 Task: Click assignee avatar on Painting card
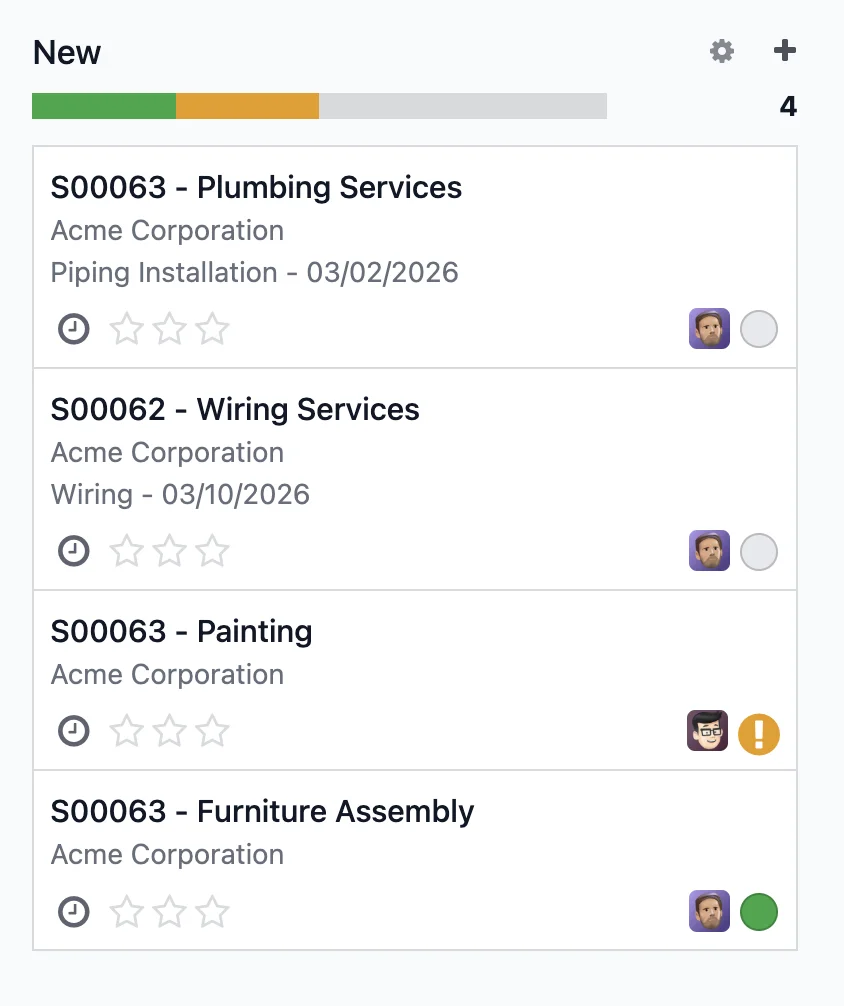(707, 731)
